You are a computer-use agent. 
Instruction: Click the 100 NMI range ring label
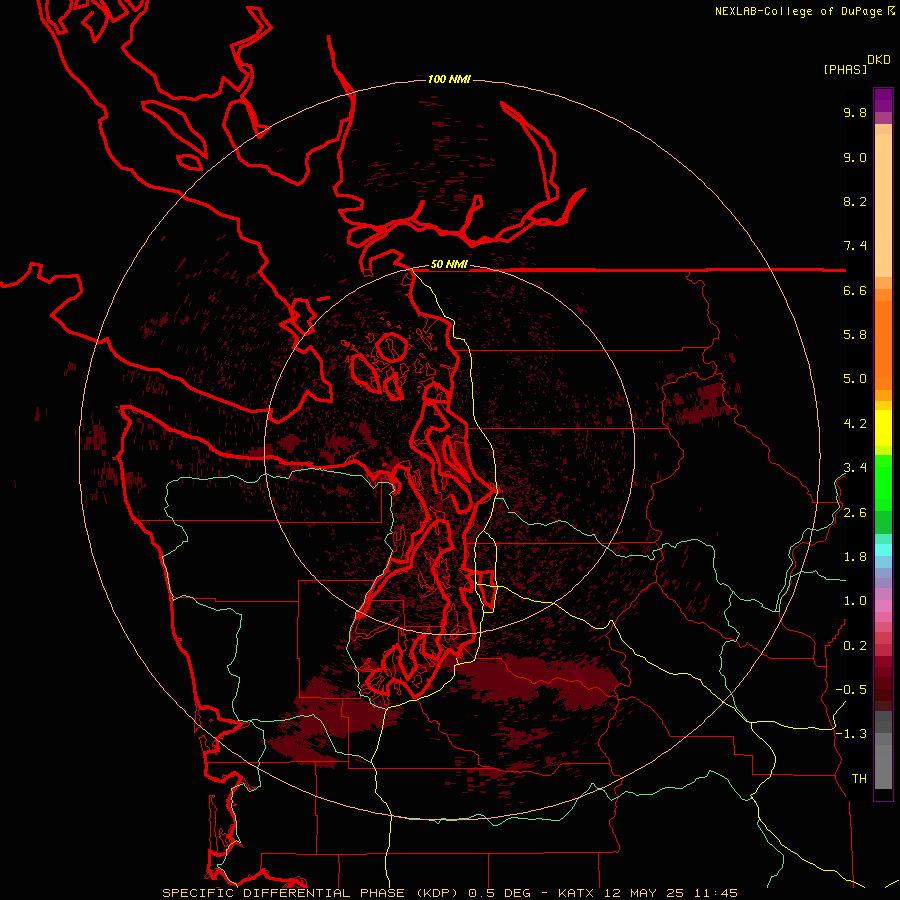tap(449, 79)
